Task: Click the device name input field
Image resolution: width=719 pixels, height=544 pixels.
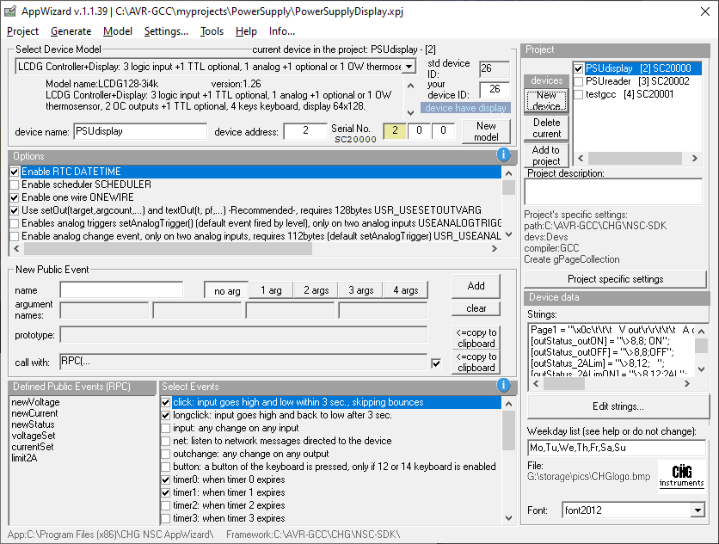Action: [140, 131]
